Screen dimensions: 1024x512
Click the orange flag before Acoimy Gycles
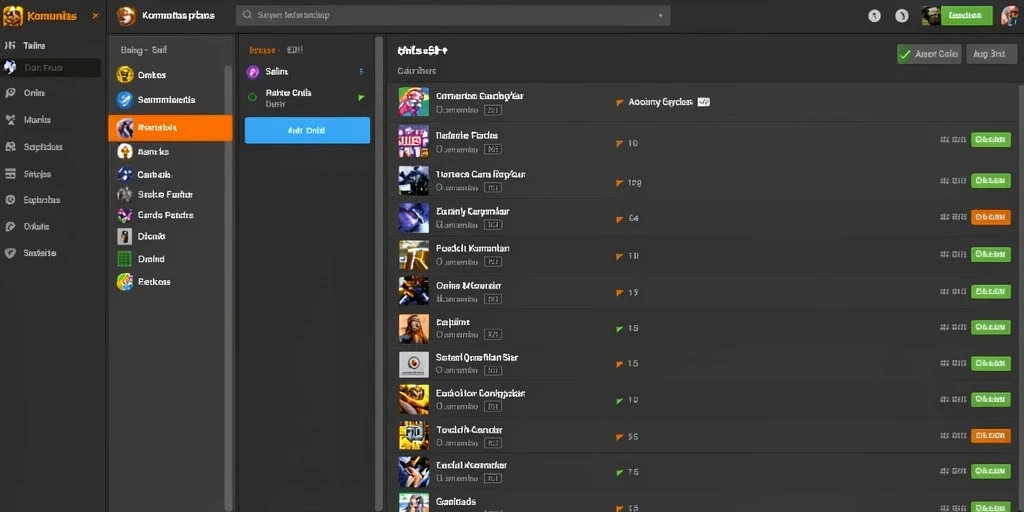(620, 103)
